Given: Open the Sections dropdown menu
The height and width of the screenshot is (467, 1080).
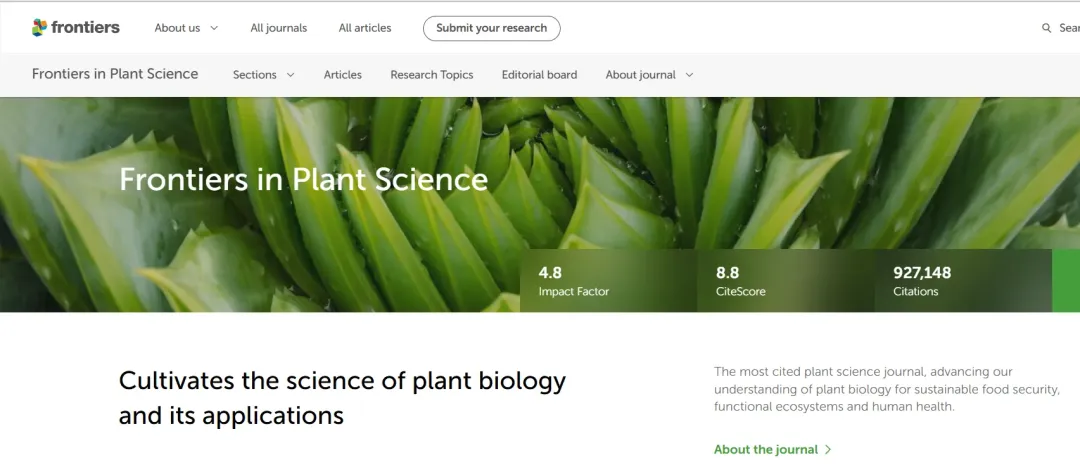Looking at the screenshot, I should point(264,75).
